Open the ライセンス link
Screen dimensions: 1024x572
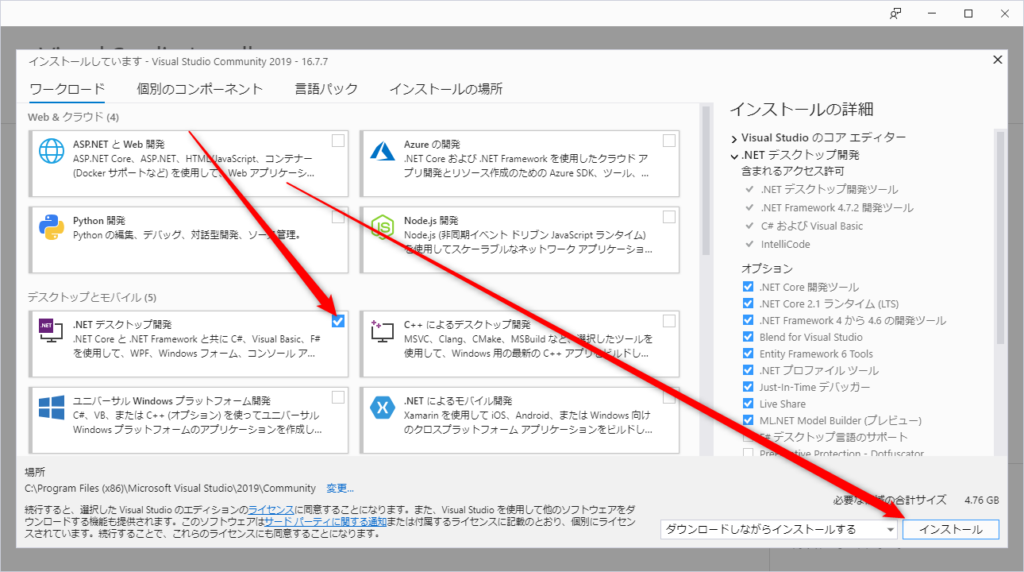(270, 510)
